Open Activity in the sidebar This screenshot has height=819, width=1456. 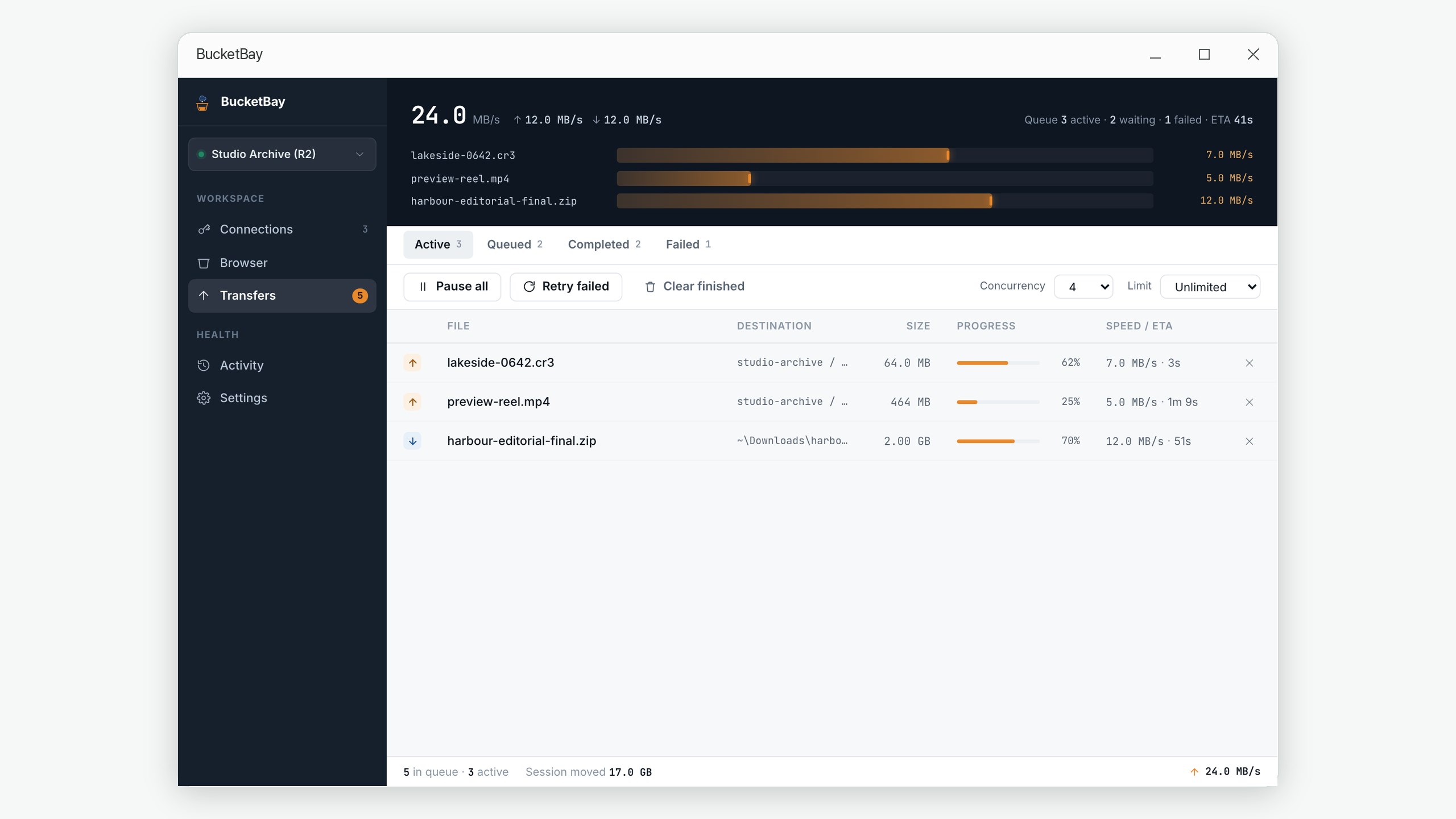point(282,365)
